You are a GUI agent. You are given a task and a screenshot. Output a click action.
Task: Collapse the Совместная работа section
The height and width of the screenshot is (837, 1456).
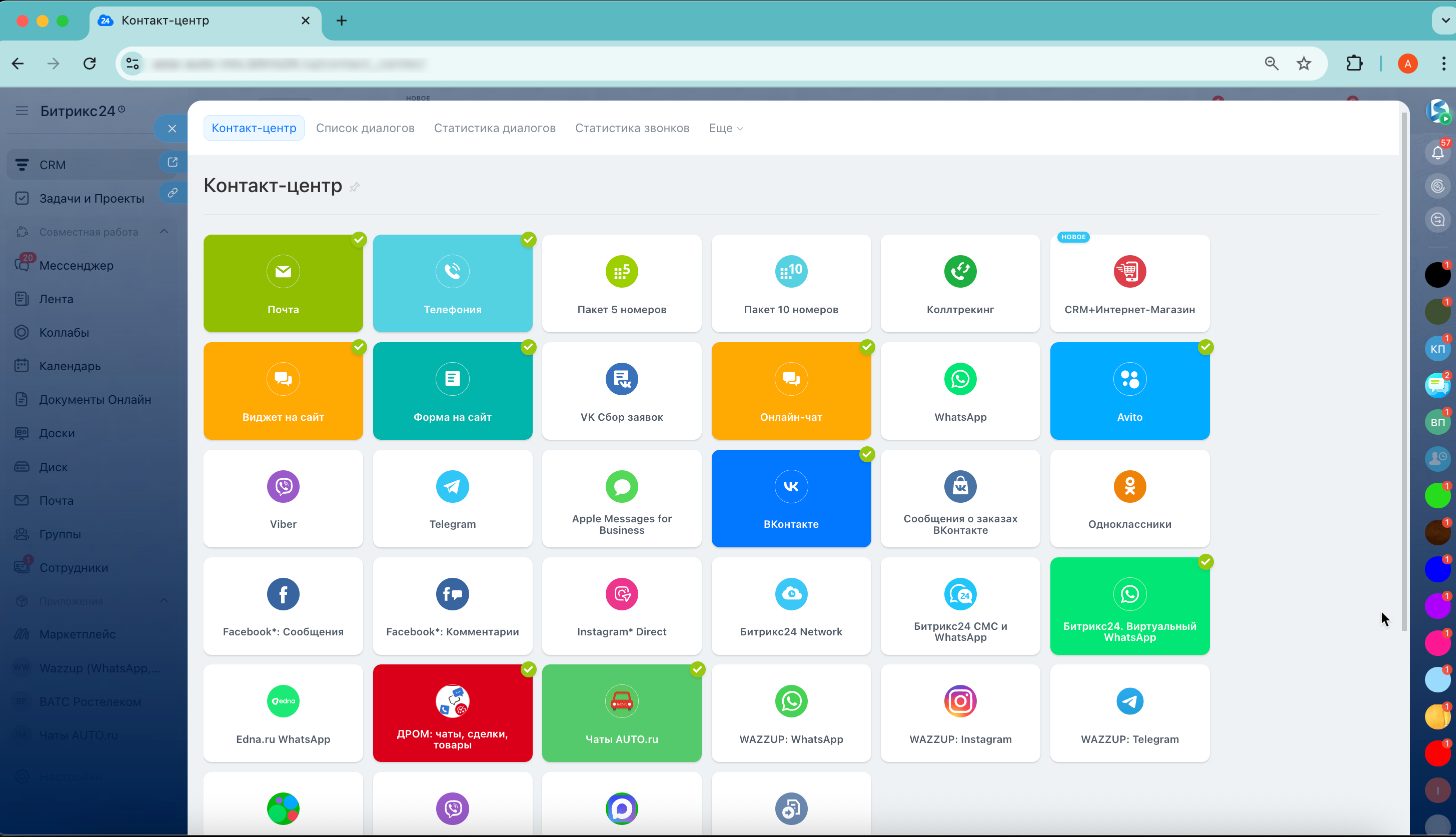click(x=165, y=232)
